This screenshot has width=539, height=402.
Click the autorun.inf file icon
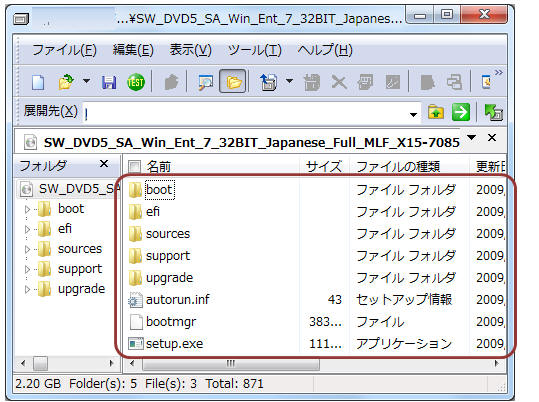click(135, 300)
